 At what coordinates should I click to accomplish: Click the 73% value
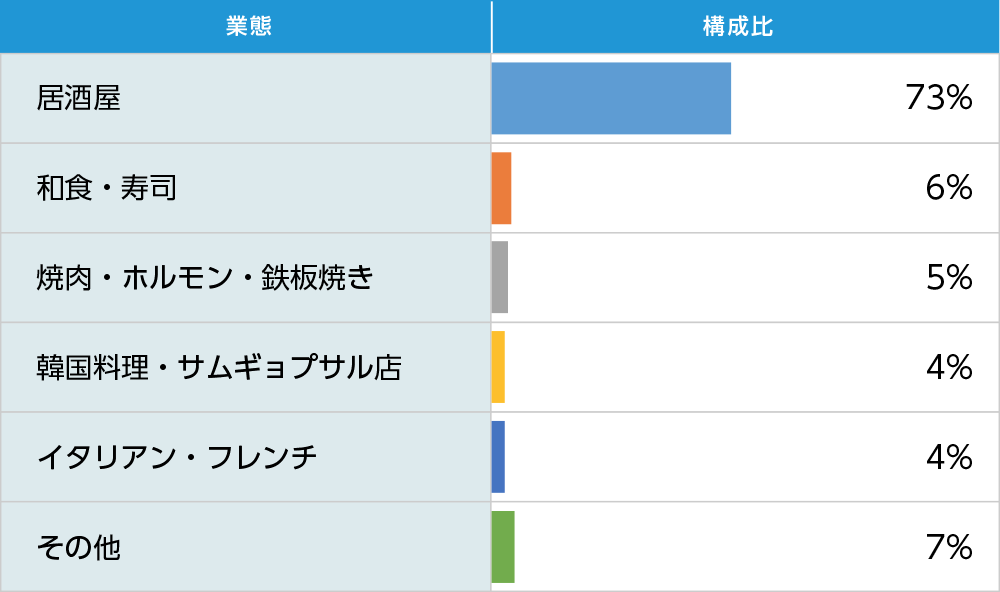click(x=938, y=98)
